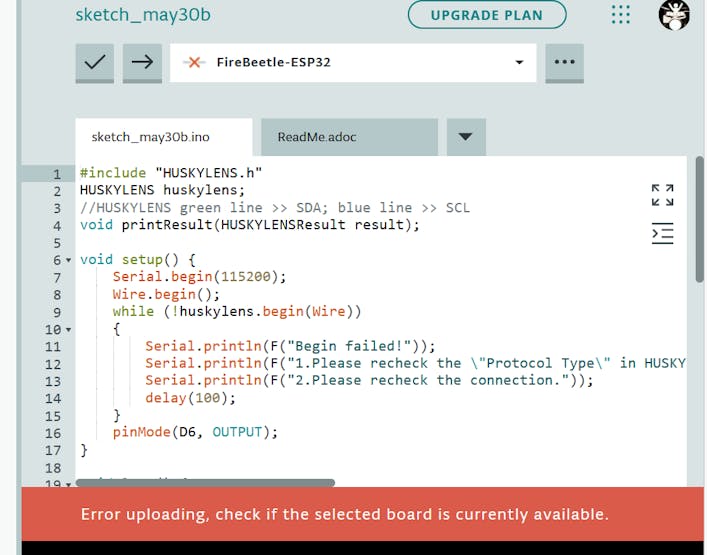Click the line 1 include statement

click(171, 173)
